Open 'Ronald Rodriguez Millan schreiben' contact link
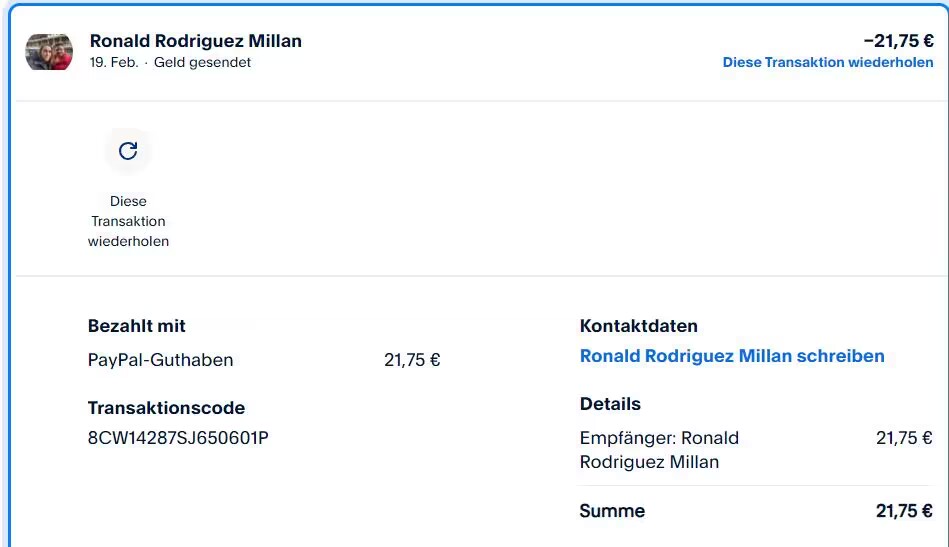949x547 pixels. [732, 356]
